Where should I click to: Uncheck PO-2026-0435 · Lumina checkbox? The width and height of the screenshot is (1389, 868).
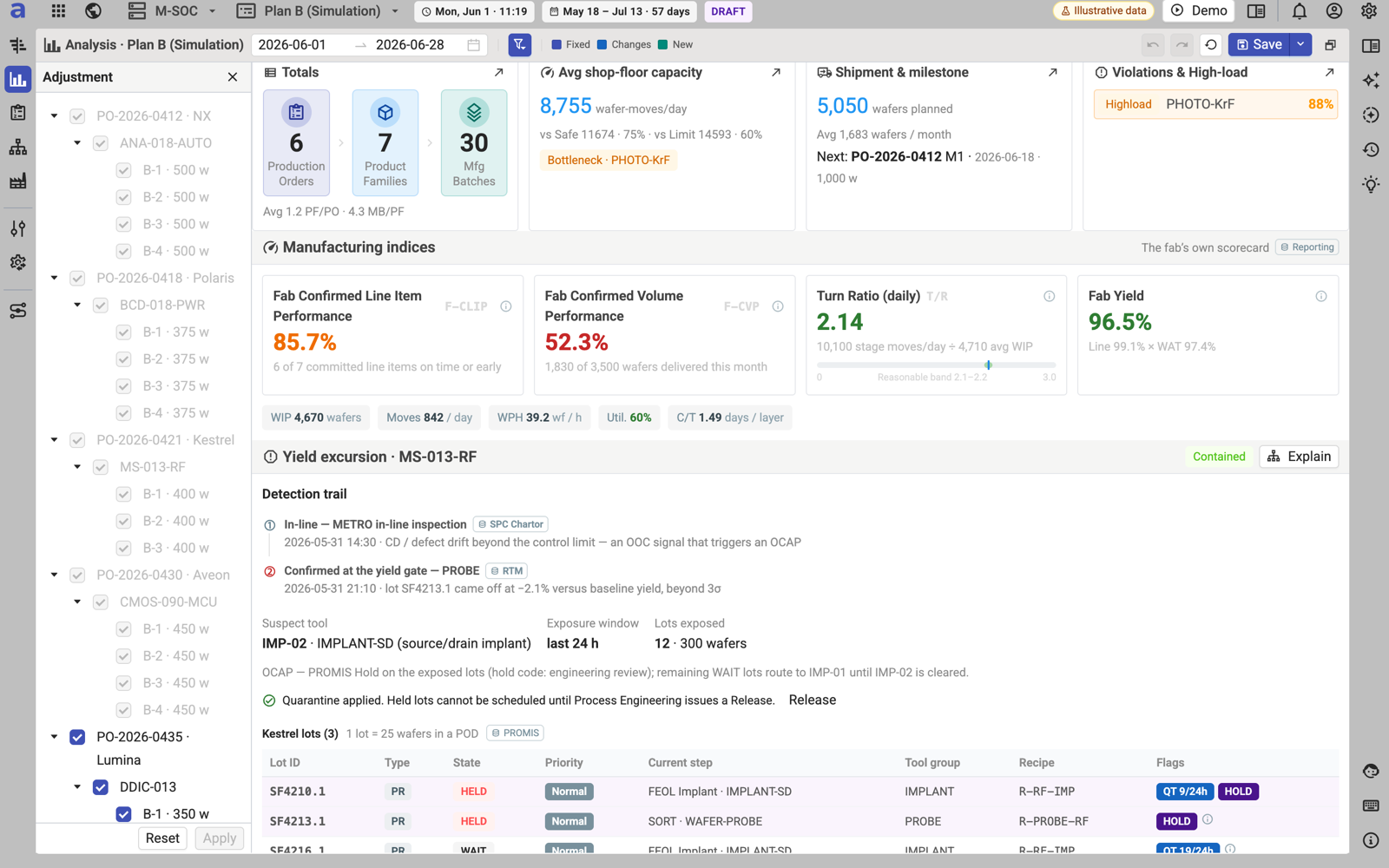pyautogui.click(x=77, y=737)
